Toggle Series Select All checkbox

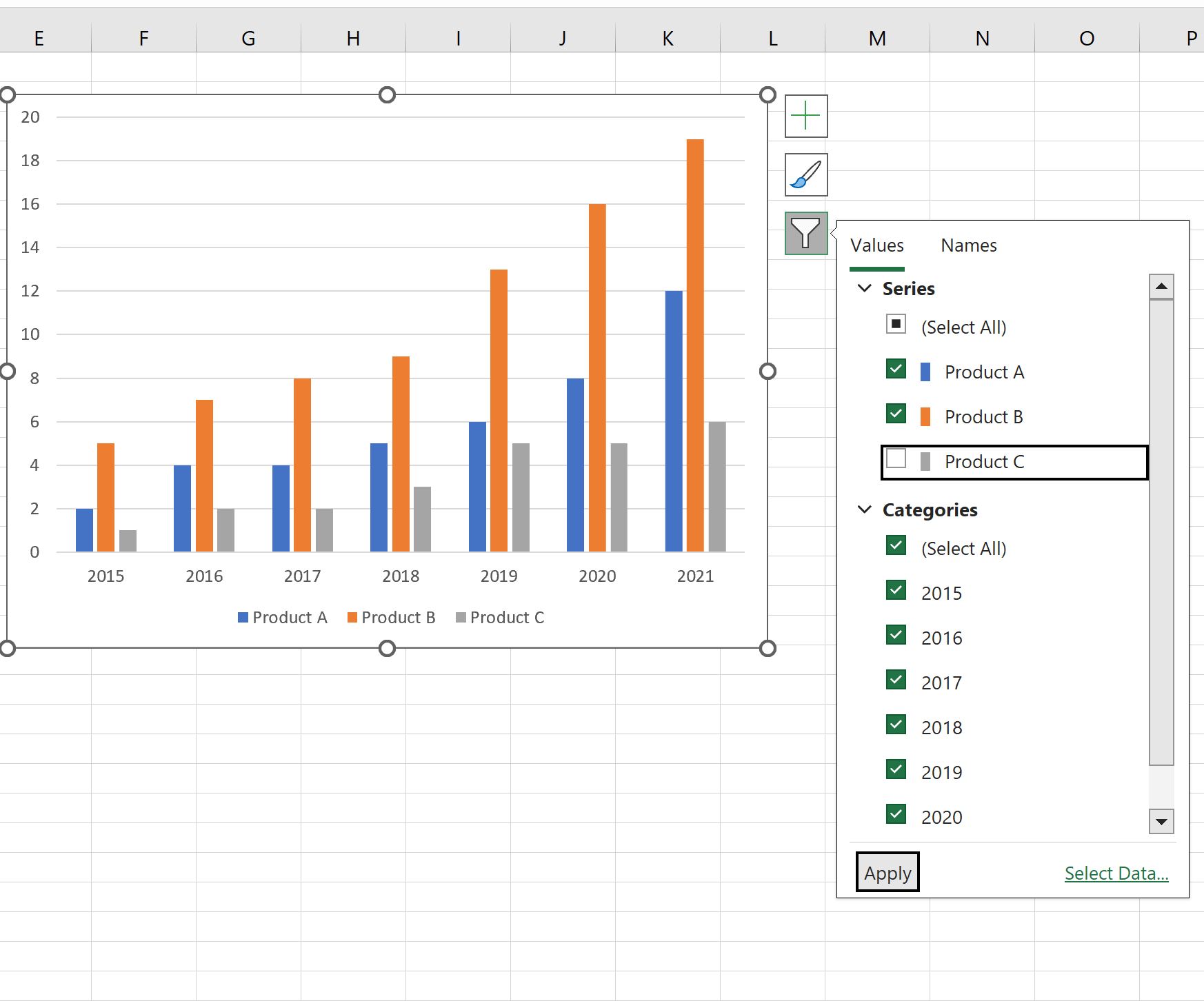point(896,324)
